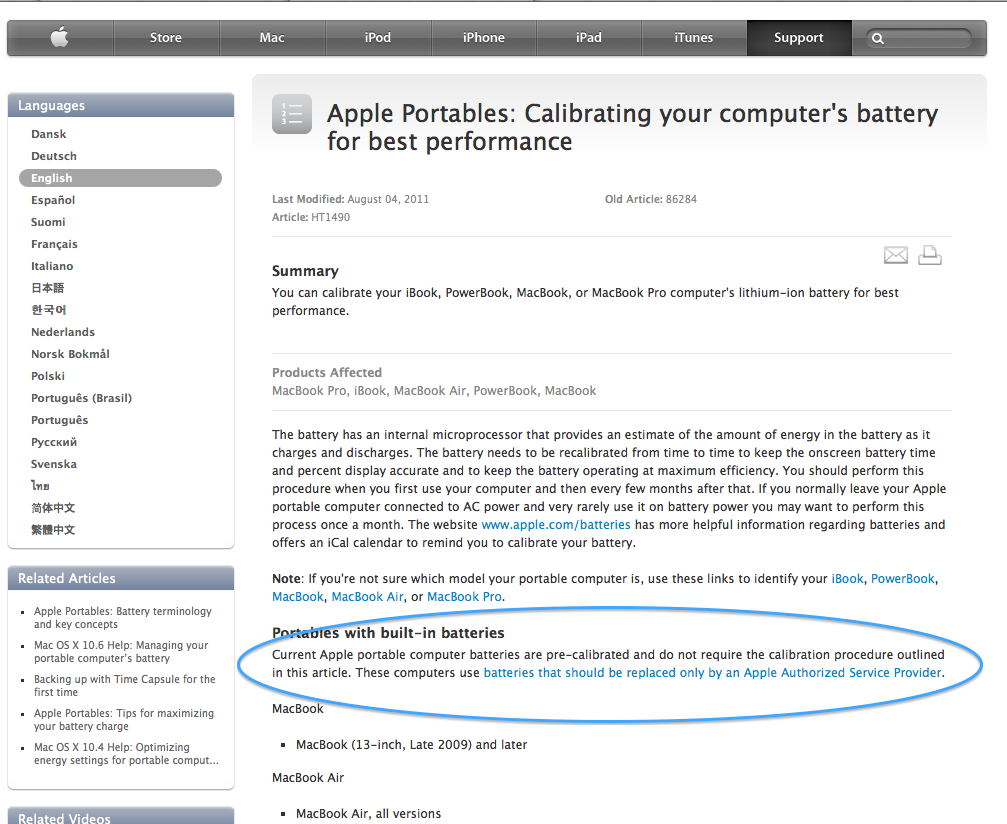Choose Svenska language
The width and height of the screenshot is (1007, 824).
[x=53, y=464]
